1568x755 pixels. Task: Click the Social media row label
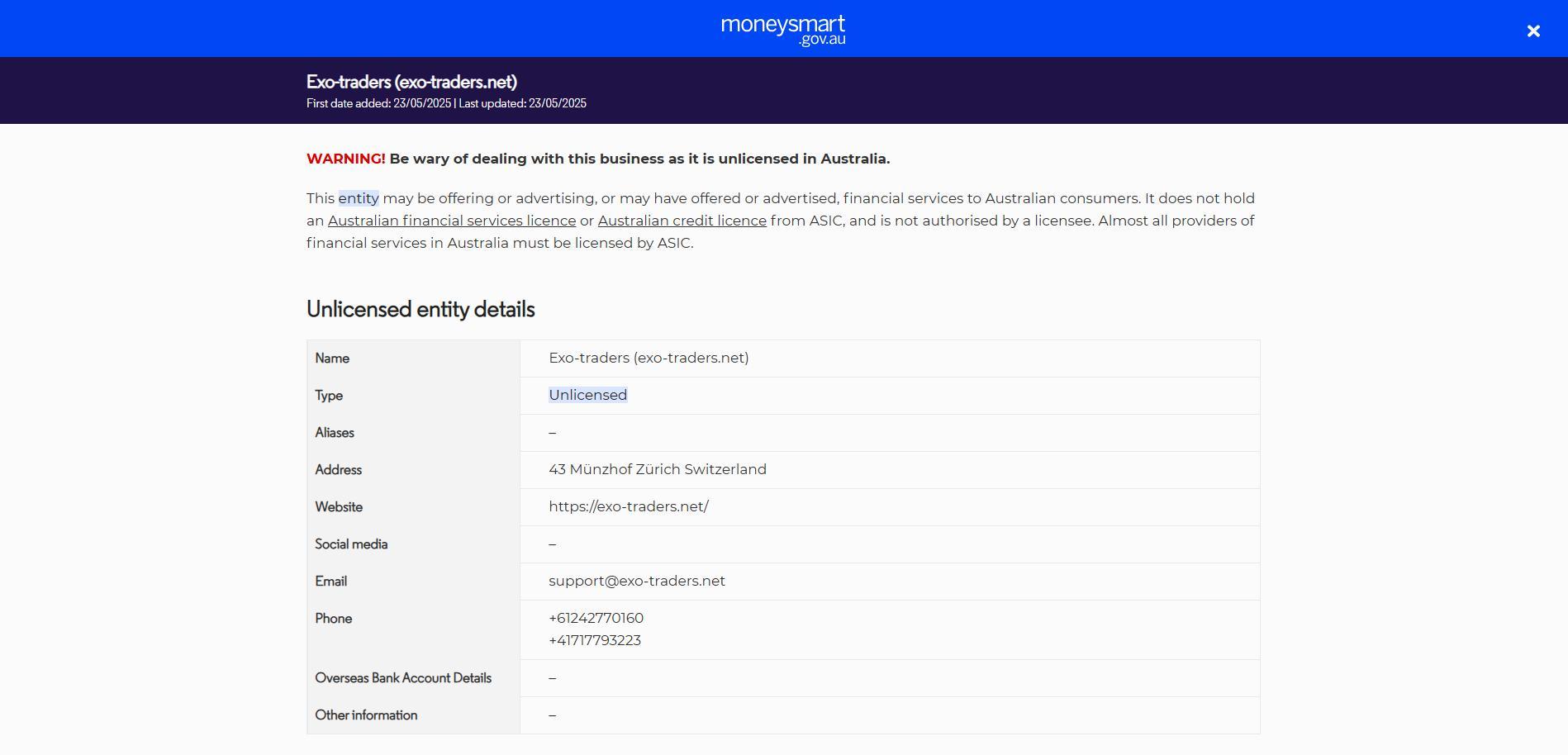[351, 544]
